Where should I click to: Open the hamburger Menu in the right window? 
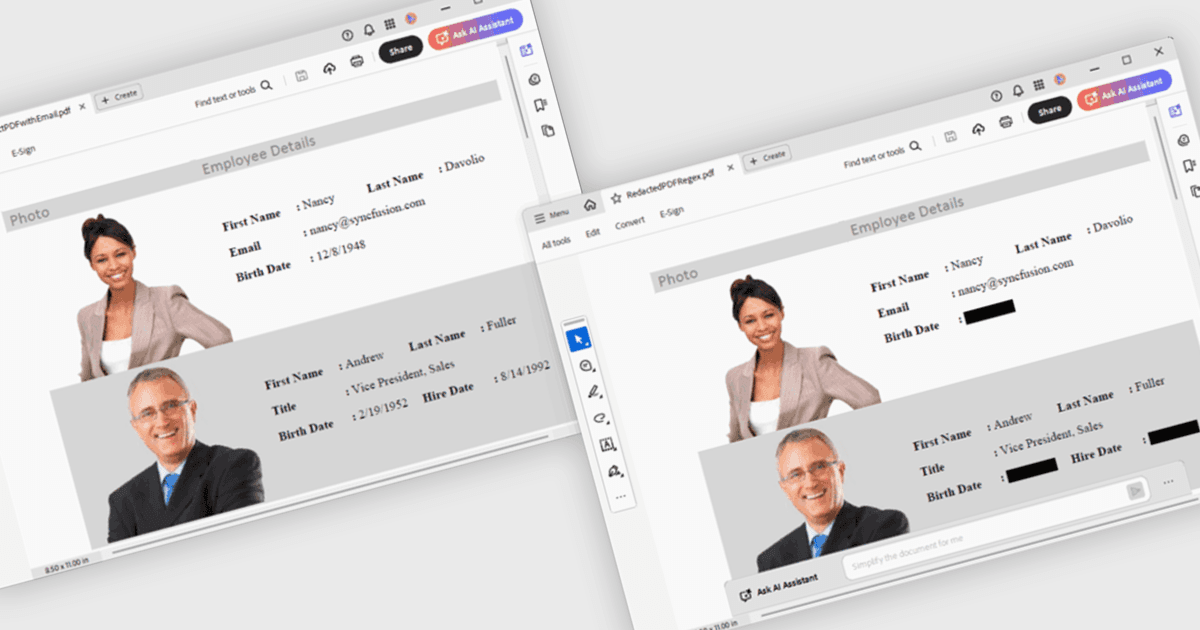tap(552, 216)
